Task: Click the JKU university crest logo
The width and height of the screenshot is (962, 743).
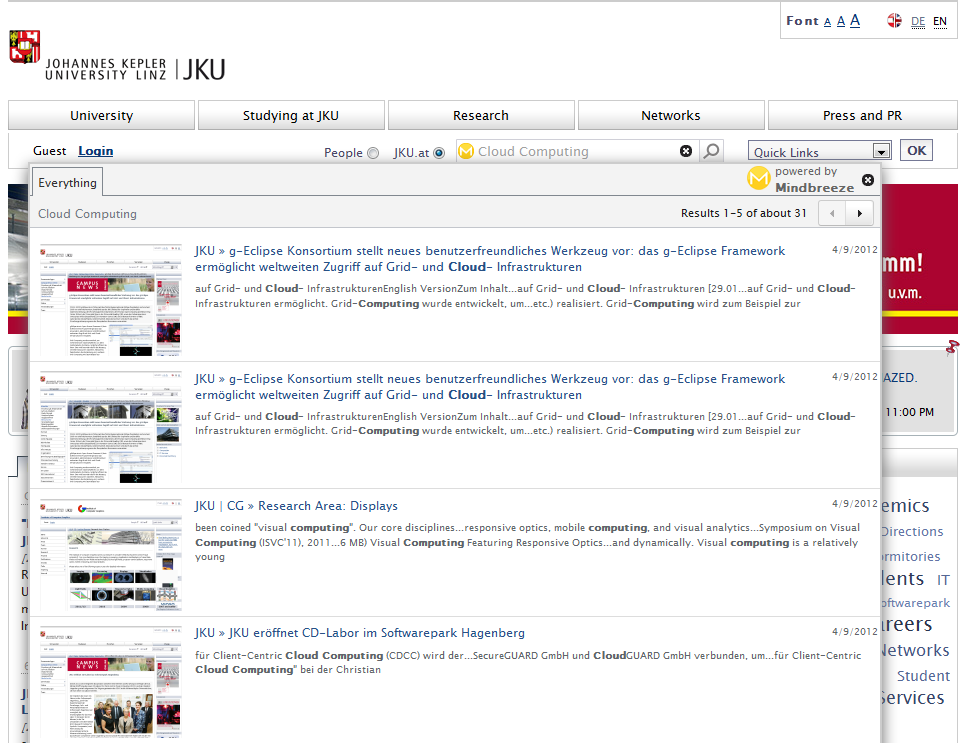Action: tap(25, 47)
